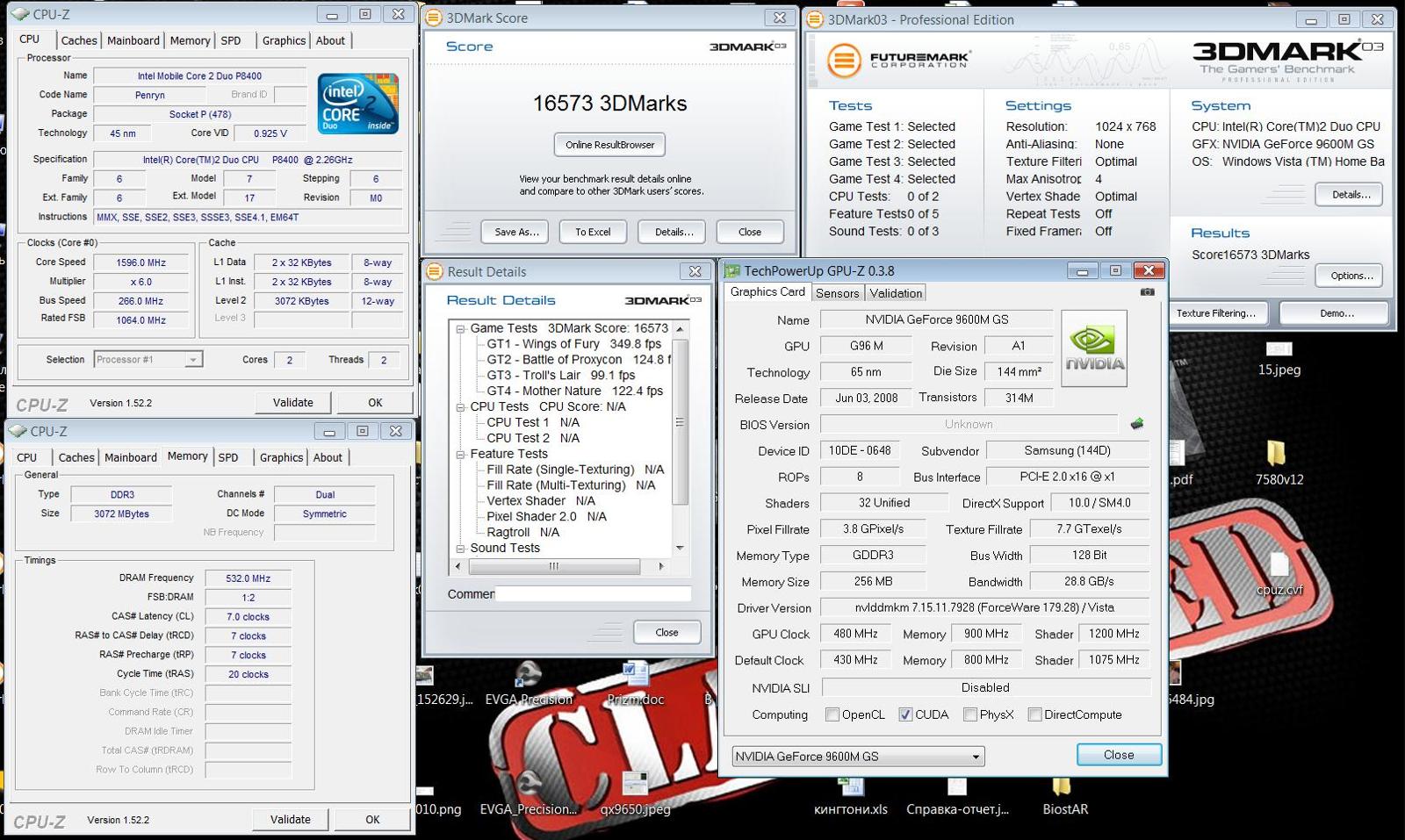Open SPD tab in lower CPU-Z window
Image resolution: width=1405 pixels, height=840 pixels.
tap(228, 457)
